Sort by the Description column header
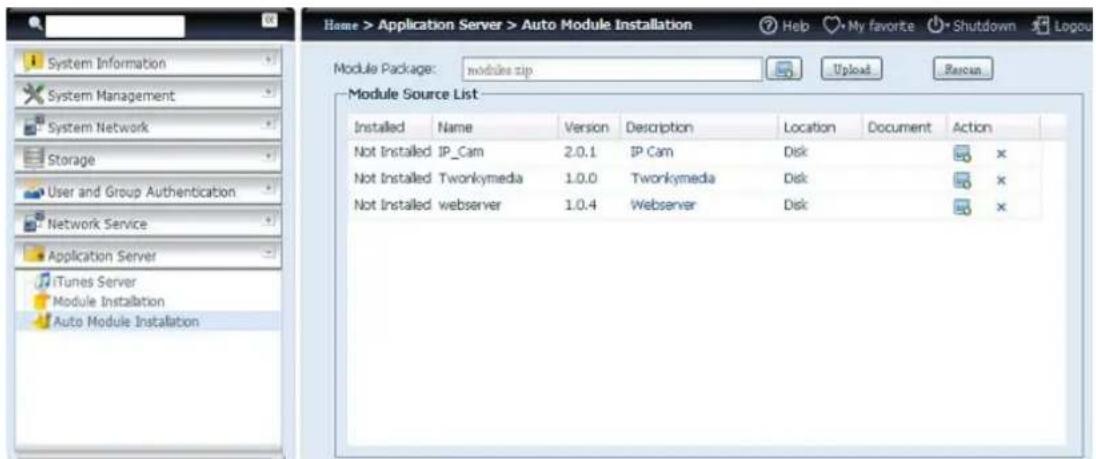Screen dimensions: 1096x459 tap(659, 128)
